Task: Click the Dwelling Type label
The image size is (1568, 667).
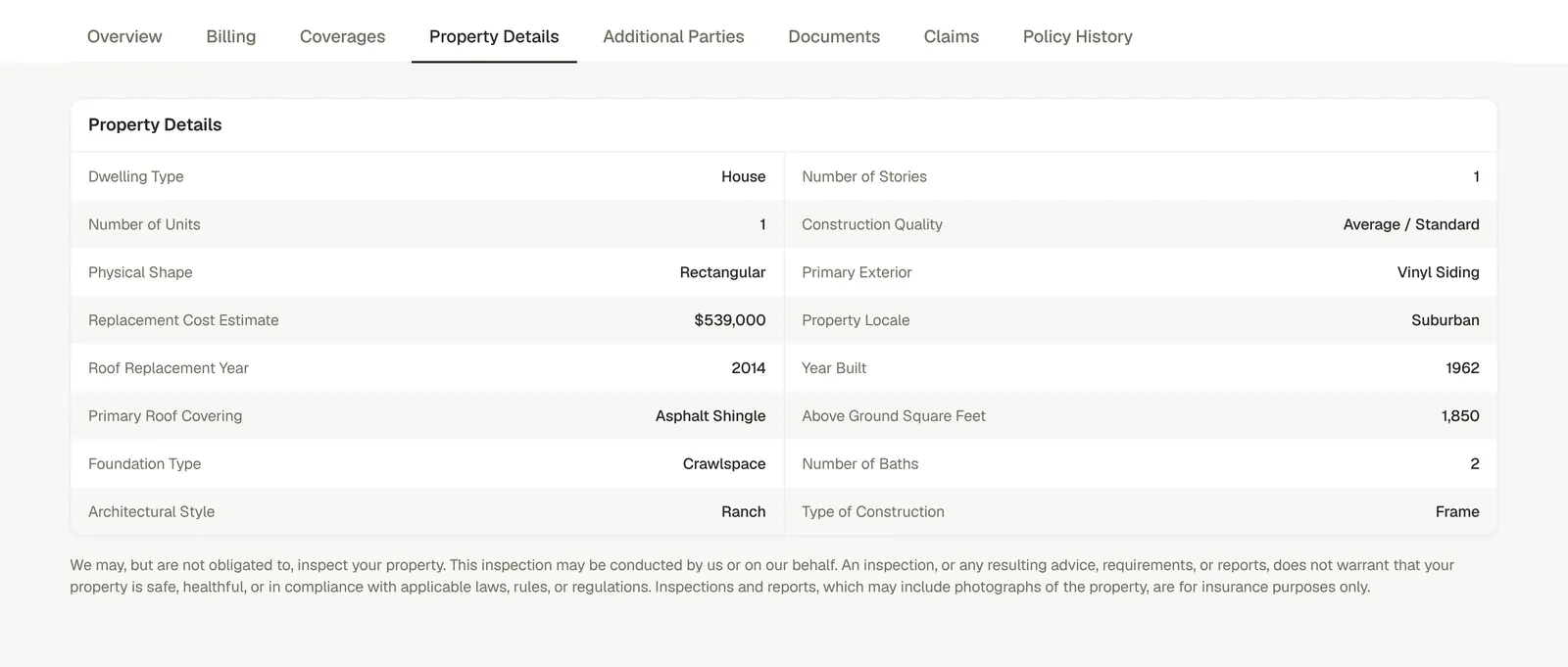Action: tap(136, 176)
